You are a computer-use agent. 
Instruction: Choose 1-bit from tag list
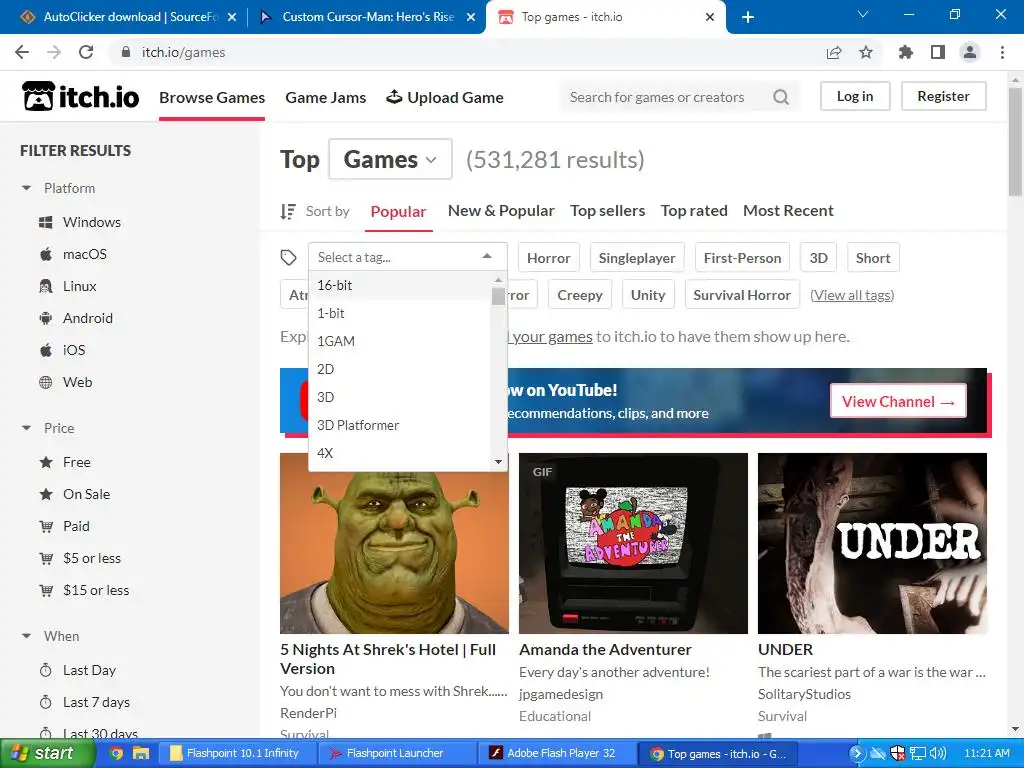[x=400, y=313]
